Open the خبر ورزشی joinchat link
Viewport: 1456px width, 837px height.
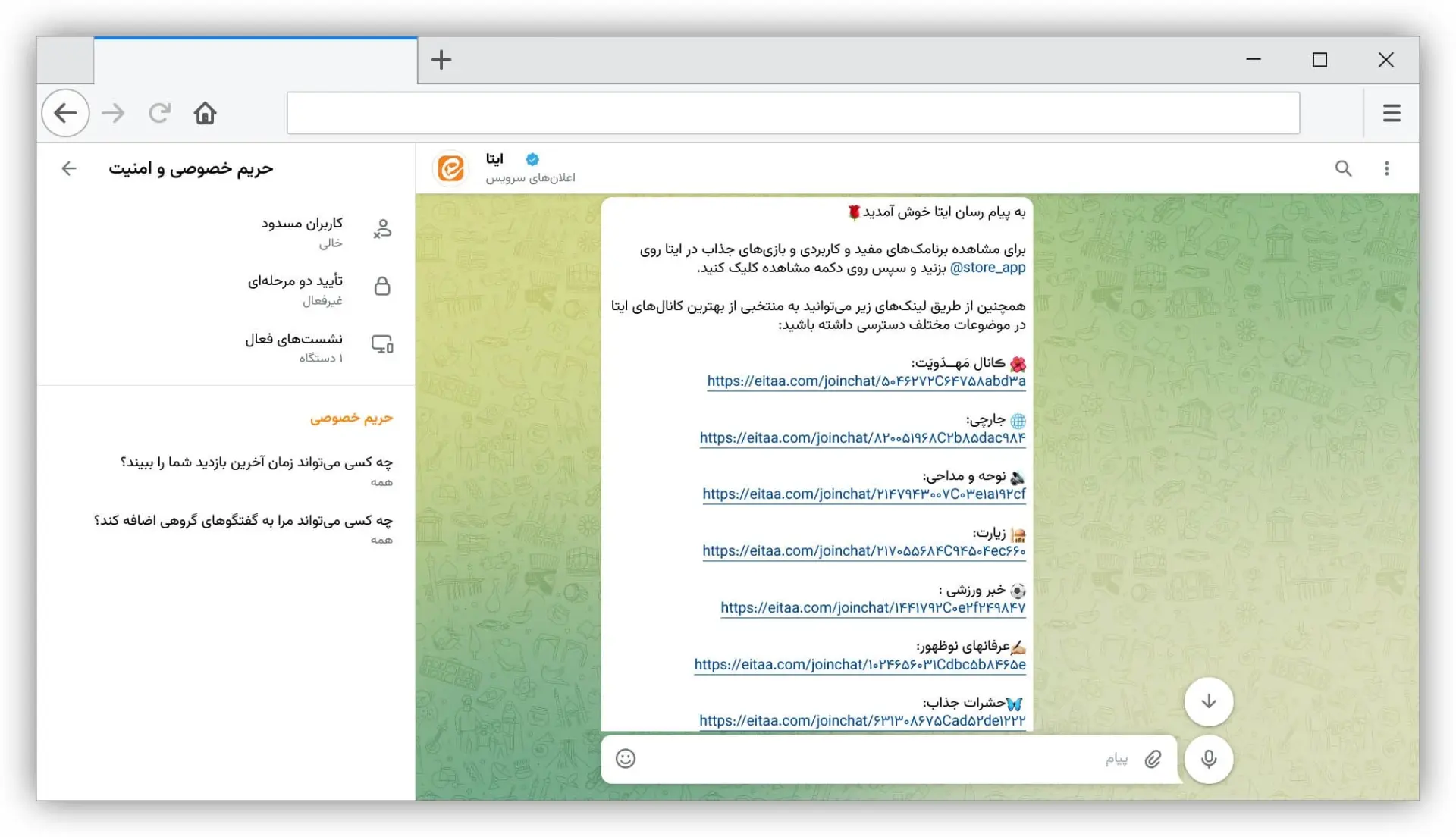pyautogui.click(x=873, y=608)
